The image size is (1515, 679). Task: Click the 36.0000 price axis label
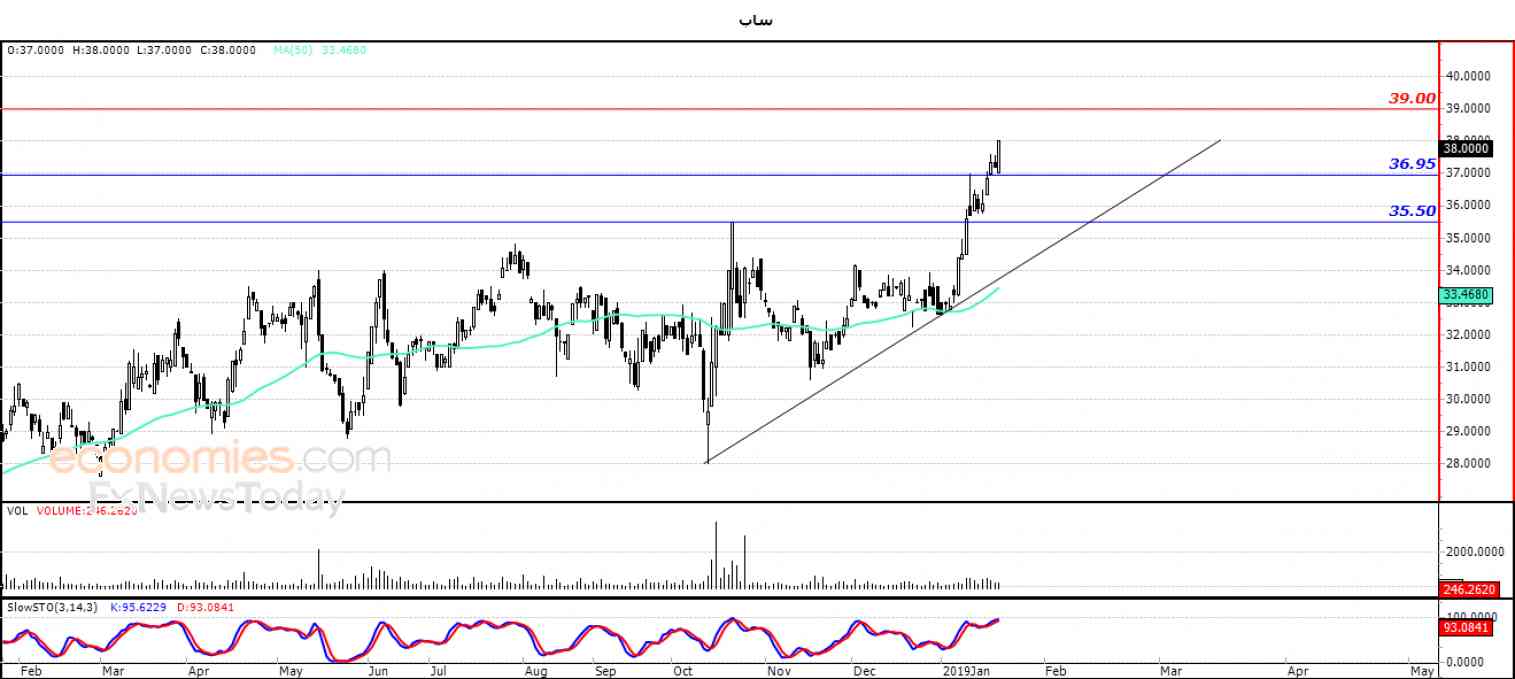[x=1468, y=205]
